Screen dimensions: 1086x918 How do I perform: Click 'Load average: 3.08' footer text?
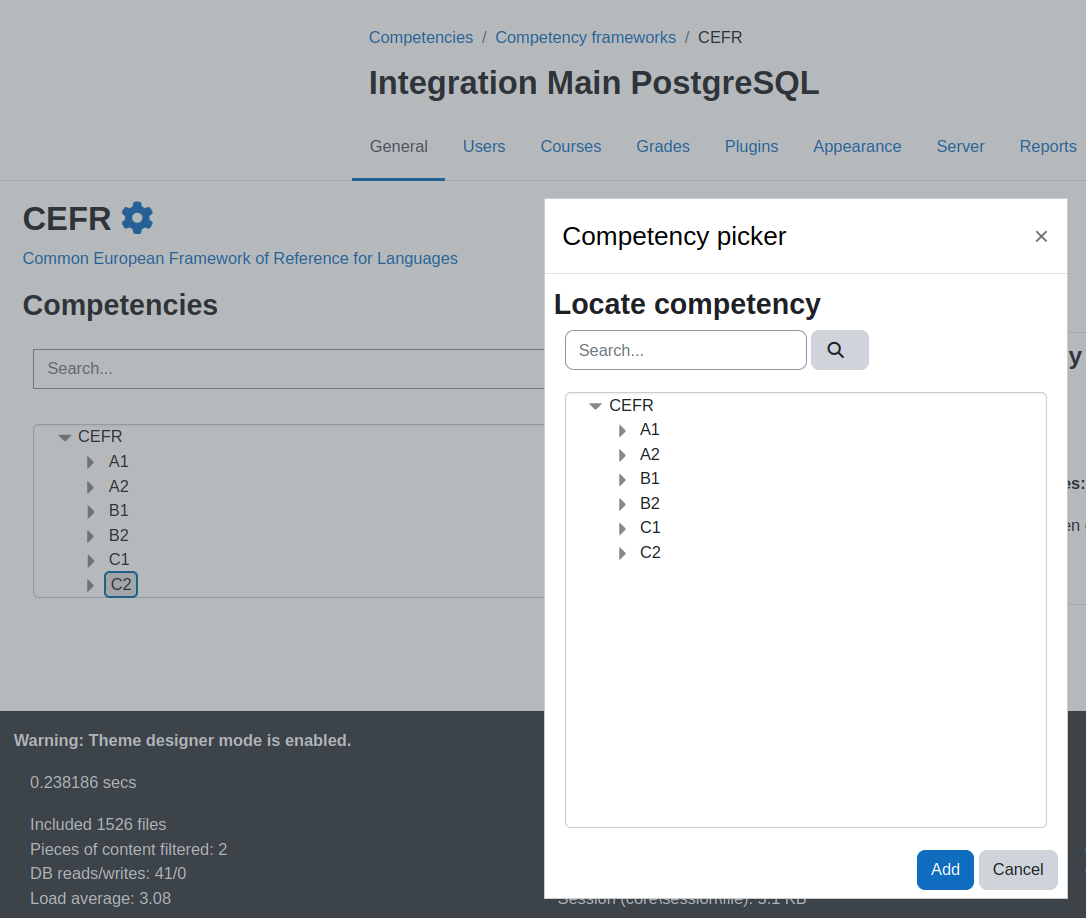(100, 899)
